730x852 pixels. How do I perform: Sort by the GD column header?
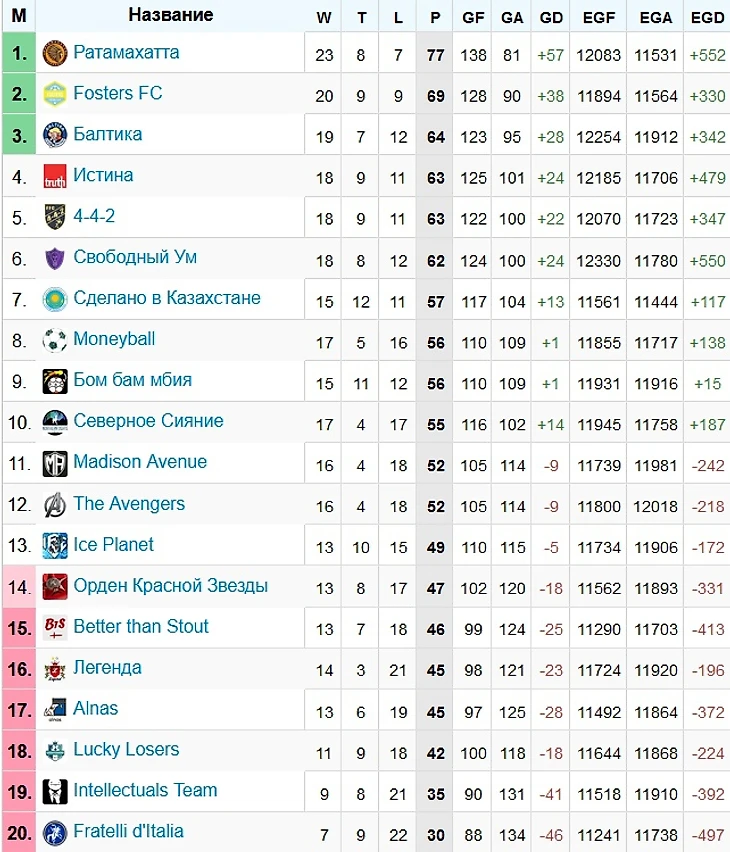(551, 17)
